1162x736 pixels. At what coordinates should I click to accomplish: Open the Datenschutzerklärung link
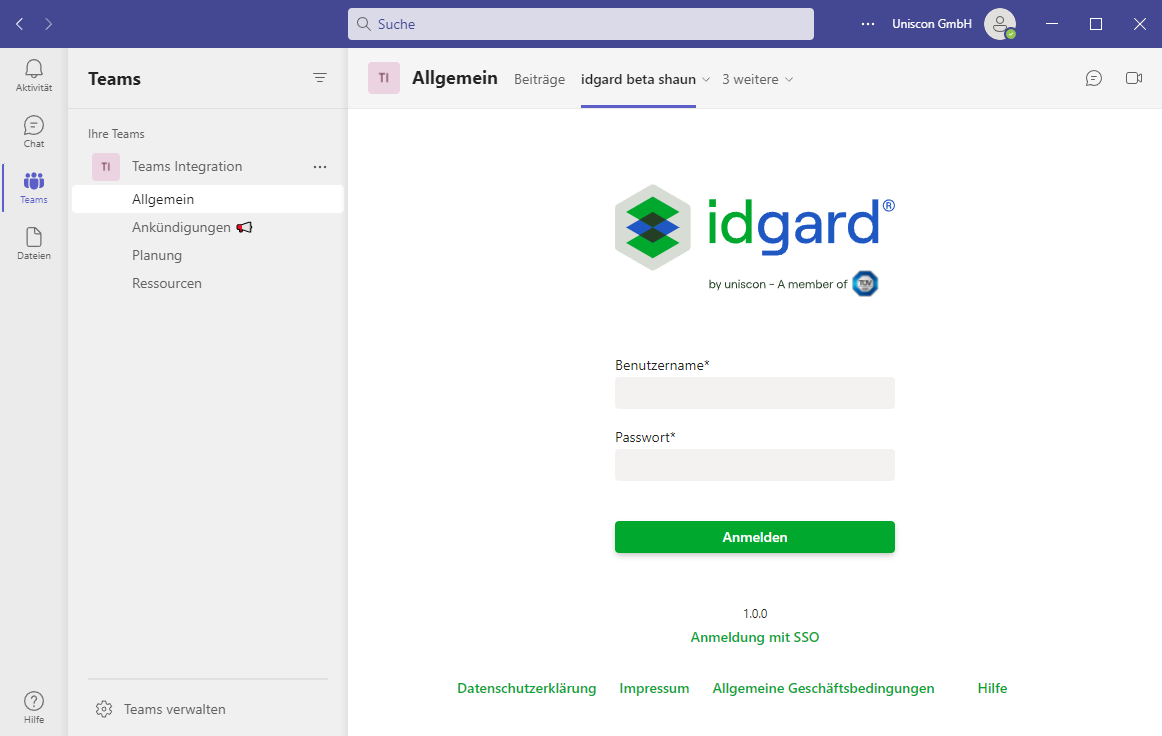[526, 689]
